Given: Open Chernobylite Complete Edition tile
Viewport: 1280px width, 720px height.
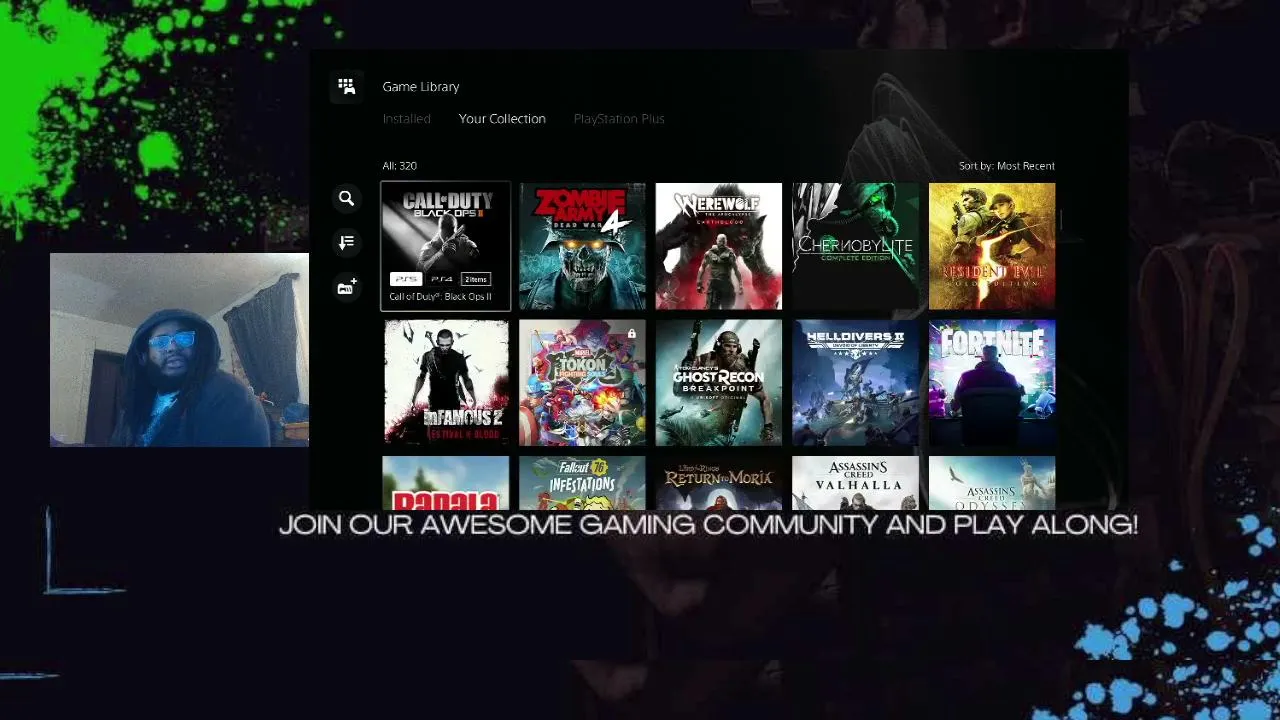Looking at the screenshot, I should click(x=855, y=246).
